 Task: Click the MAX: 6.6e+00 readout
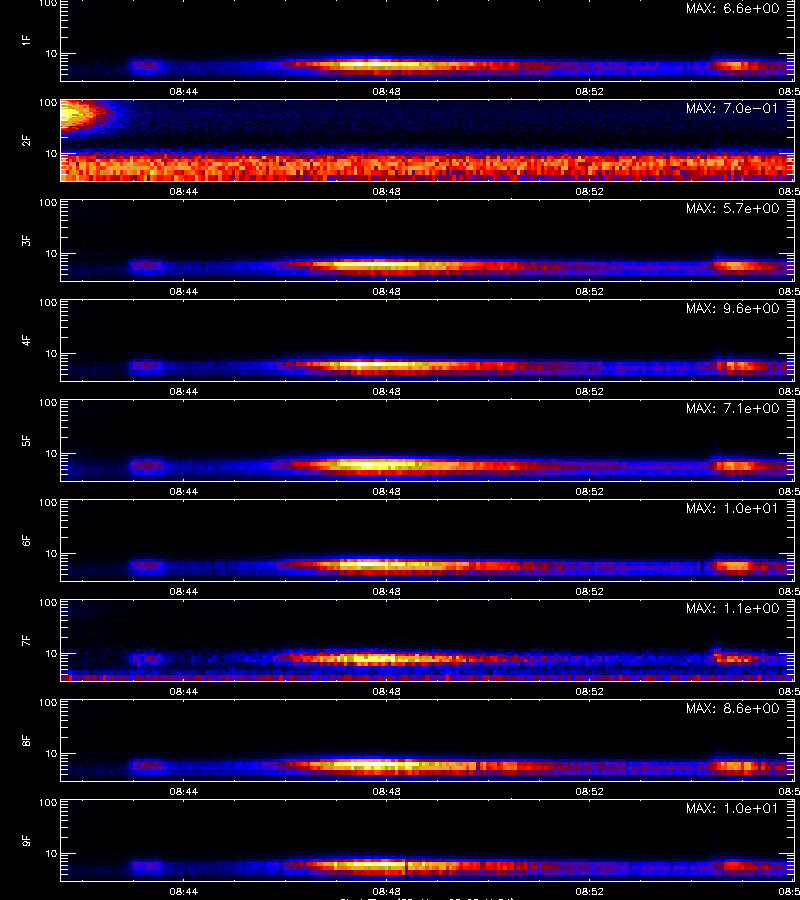click(x=732, y=9)
